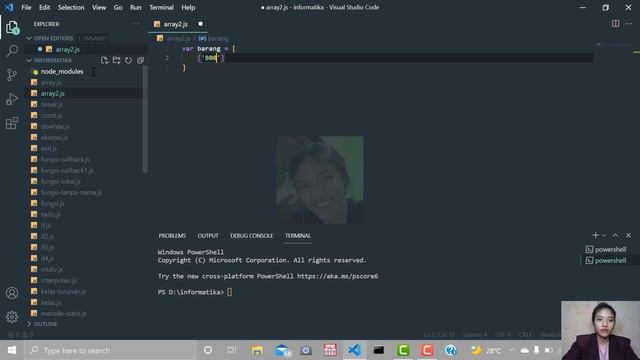Open the red Camtasia recorder icon on taskbar

point(427,350)
